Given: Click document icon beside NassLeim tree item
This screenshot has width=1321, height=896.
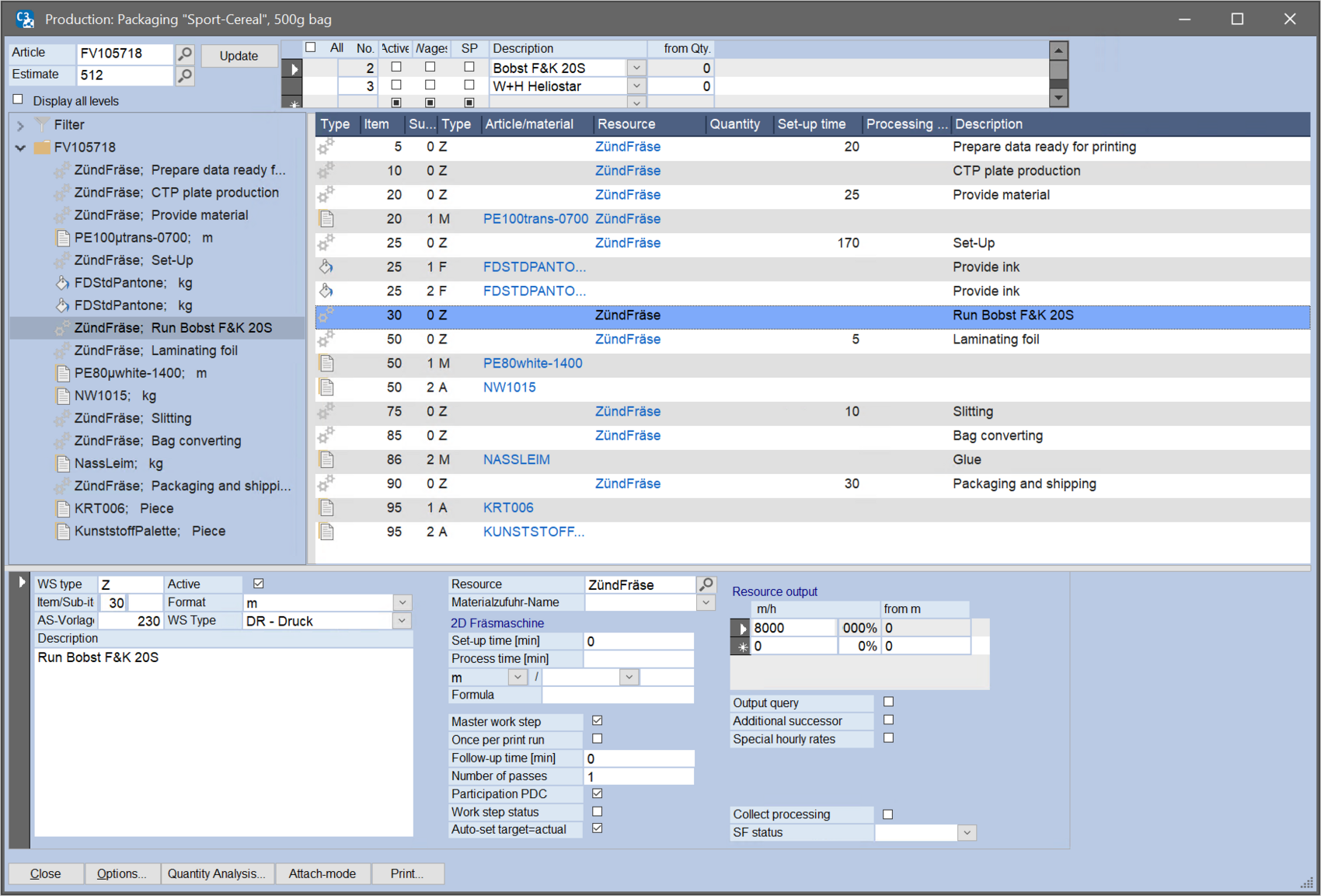Looking at the screenshot, I should pos(64,464).
